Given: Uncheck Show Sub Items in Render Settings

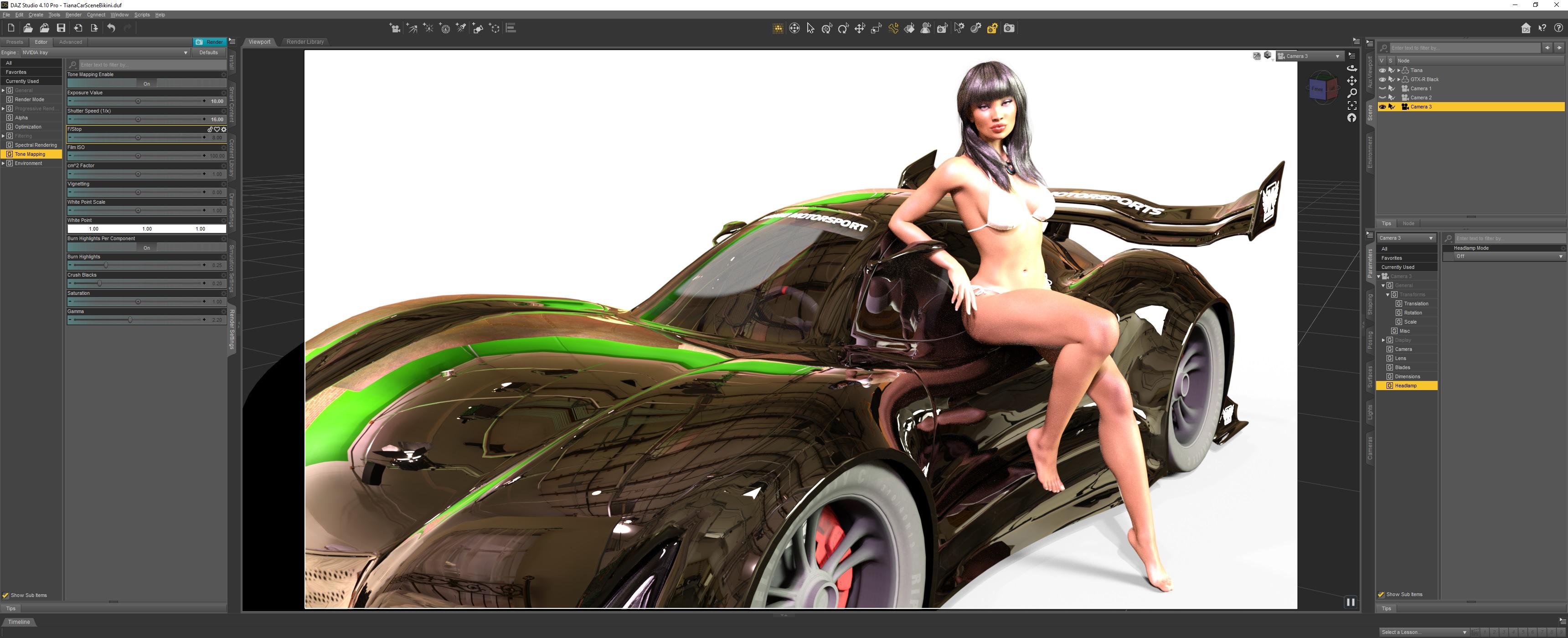Looking at the screenshot, I should click(6, 595).
